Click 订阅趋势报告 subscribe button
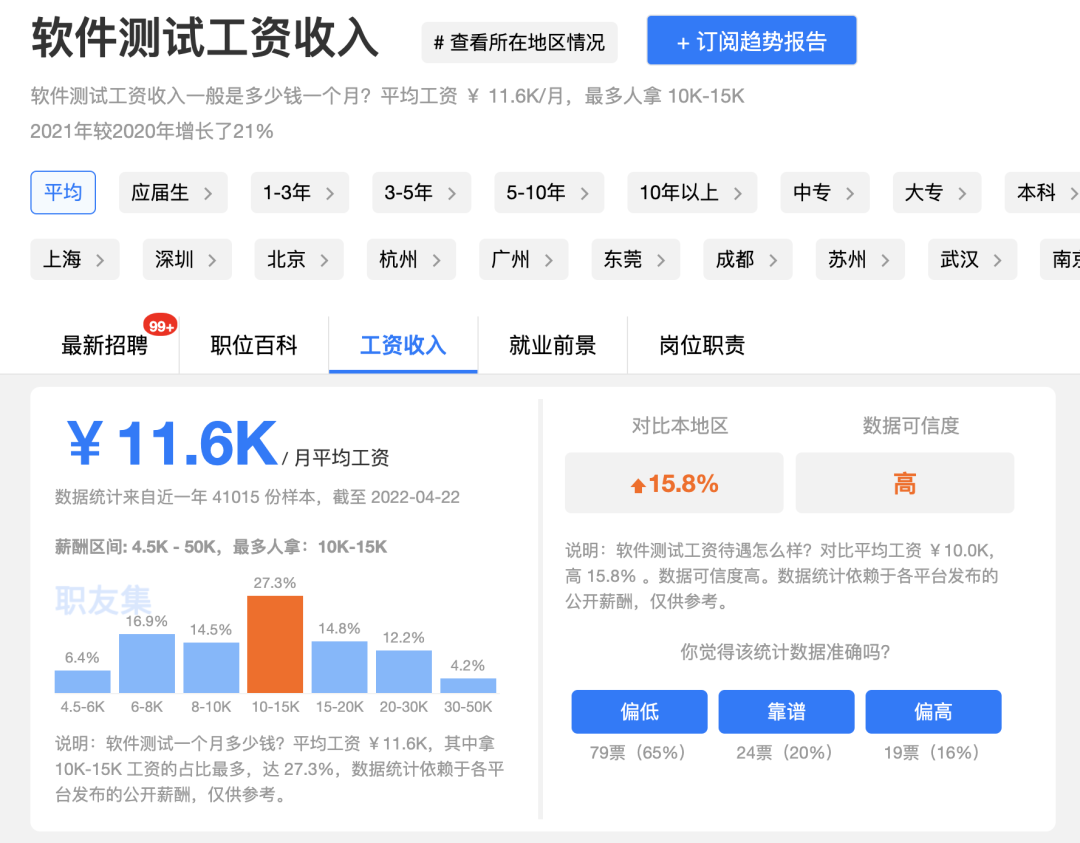Viewport: 1080px width, 843px height. click(x=751, y=41)
